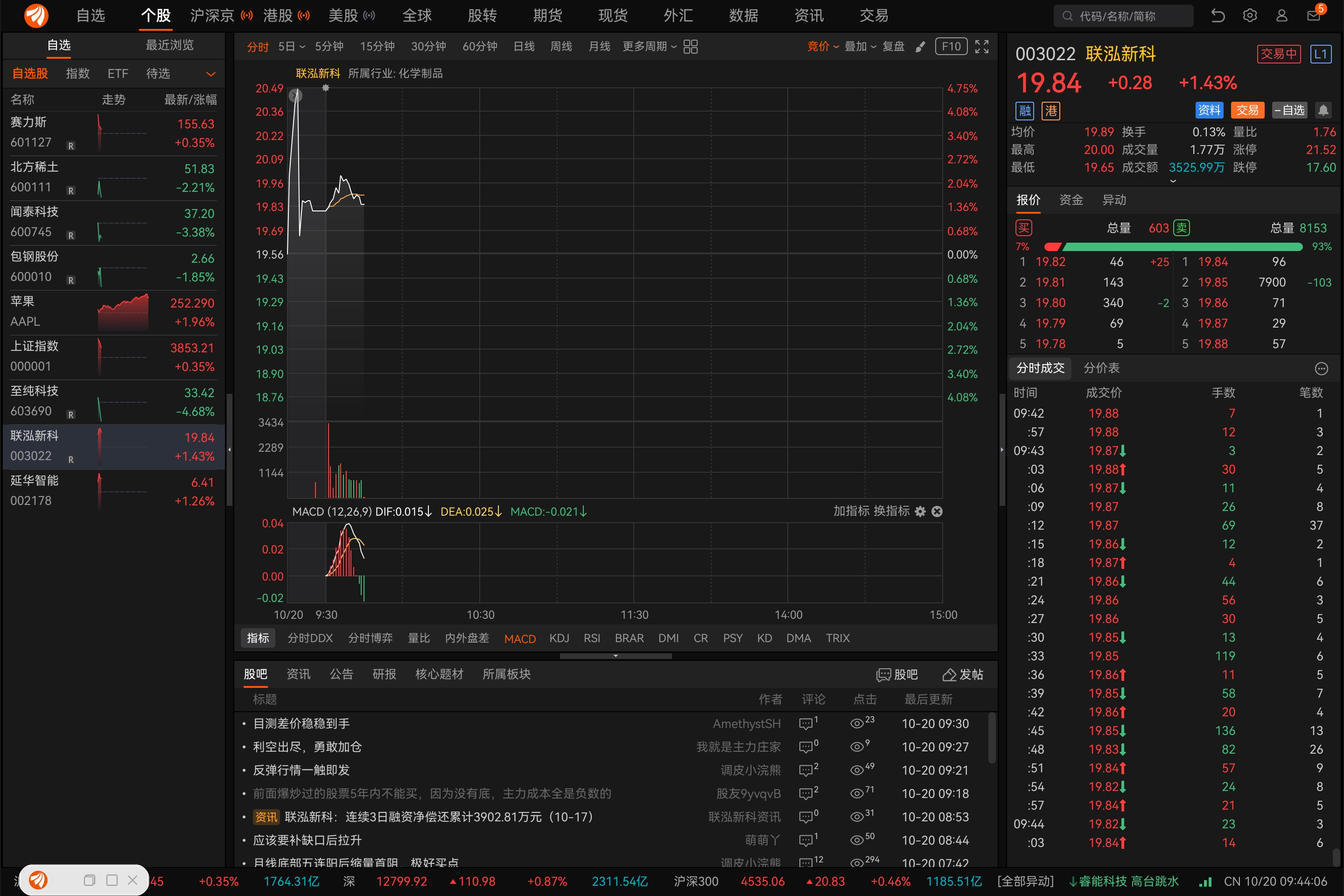Open the more options icon in 分时成交
Viewport: 1344px width, 896px height.
click(x=1321, y=369)
